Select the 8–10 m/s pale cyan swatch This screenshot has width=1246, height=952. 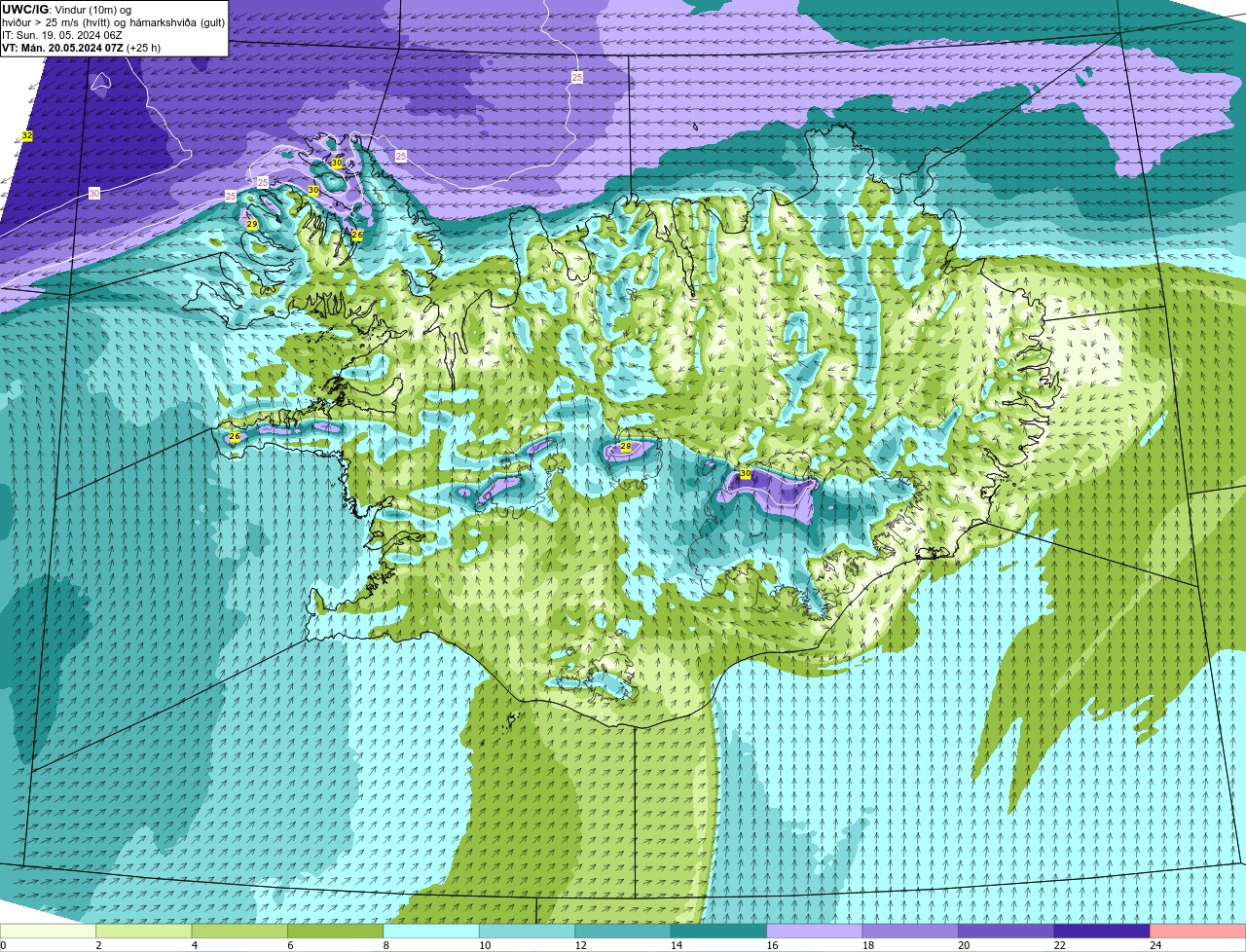[x=431, y=931]
